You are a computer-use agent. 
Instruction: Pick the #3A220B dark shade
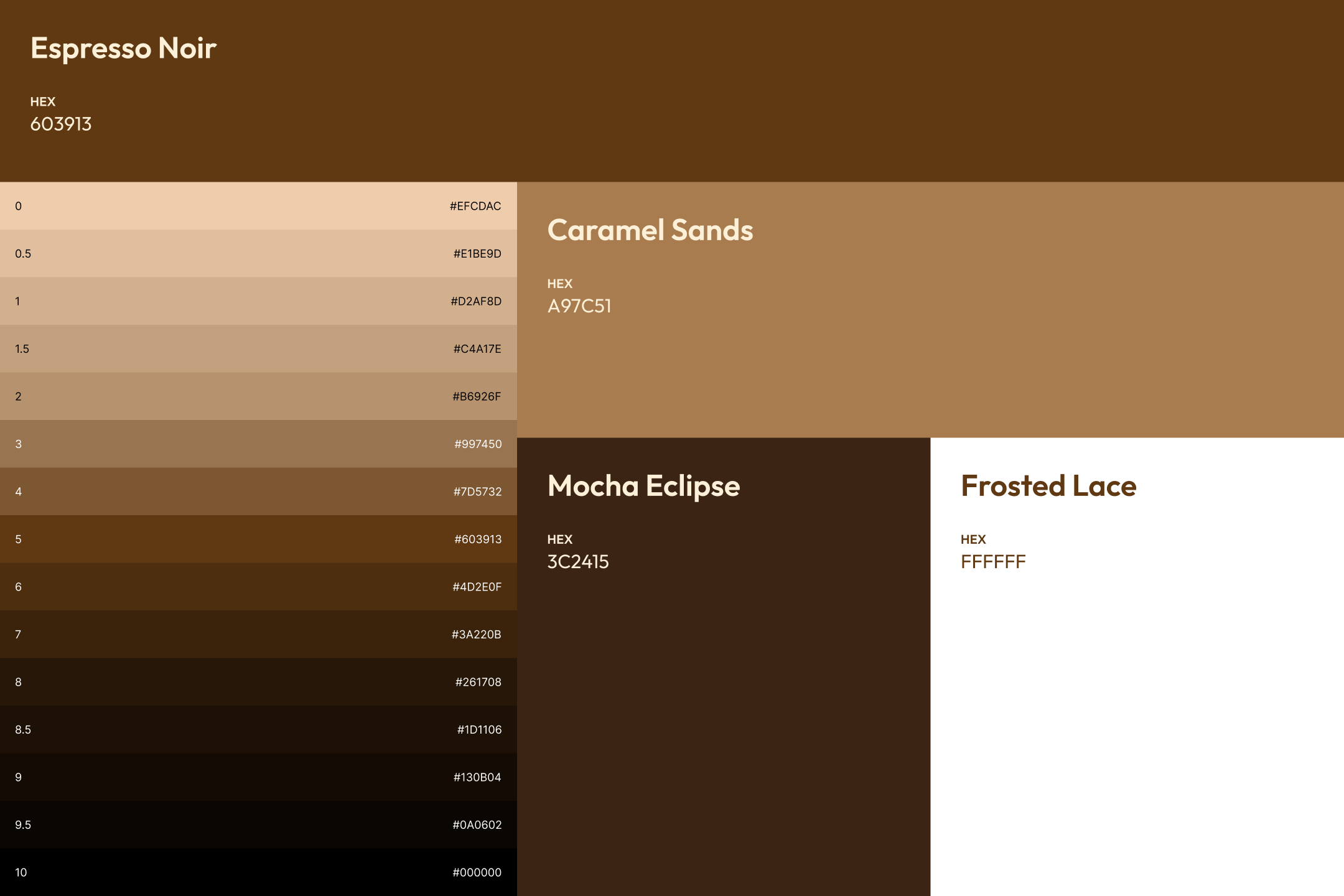(x=258, y=635)
